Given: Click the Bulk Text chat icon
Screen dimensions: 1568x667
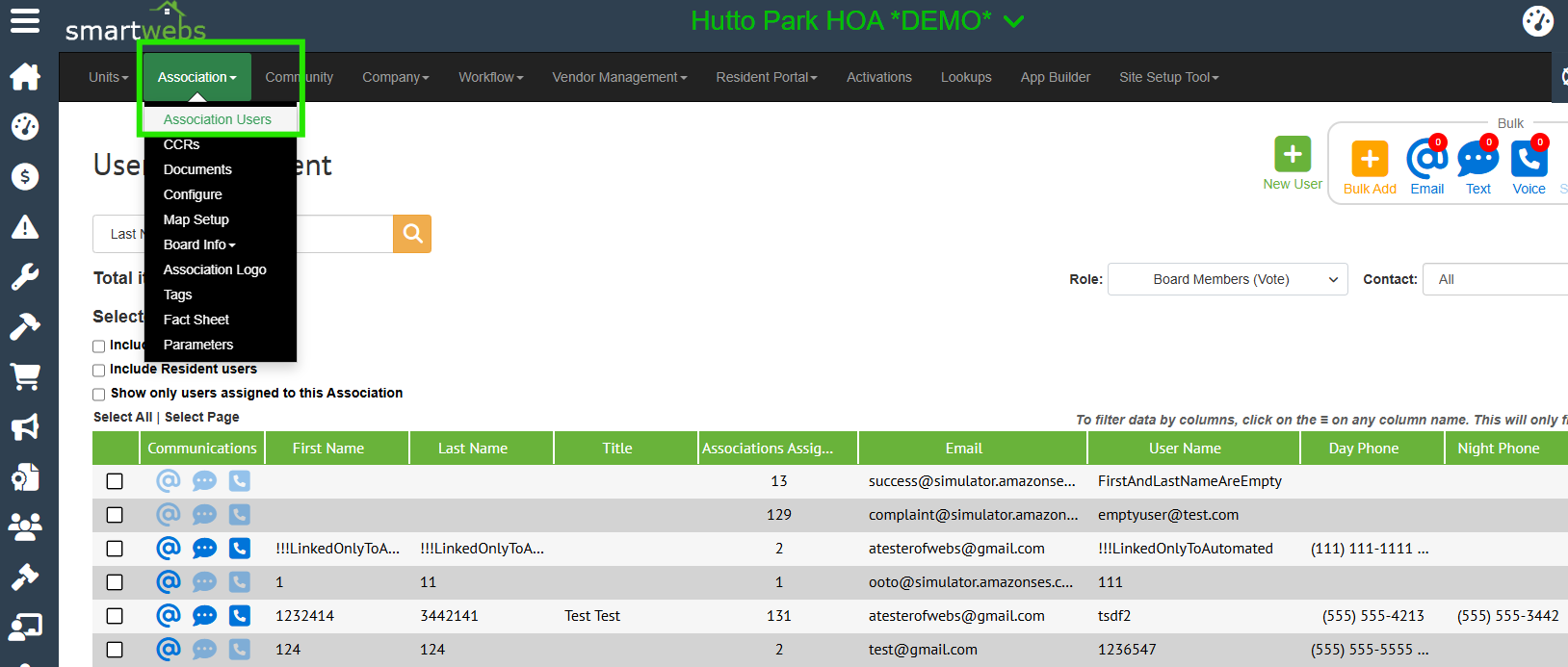Looking at the screenshot, I should [1477, 159].
